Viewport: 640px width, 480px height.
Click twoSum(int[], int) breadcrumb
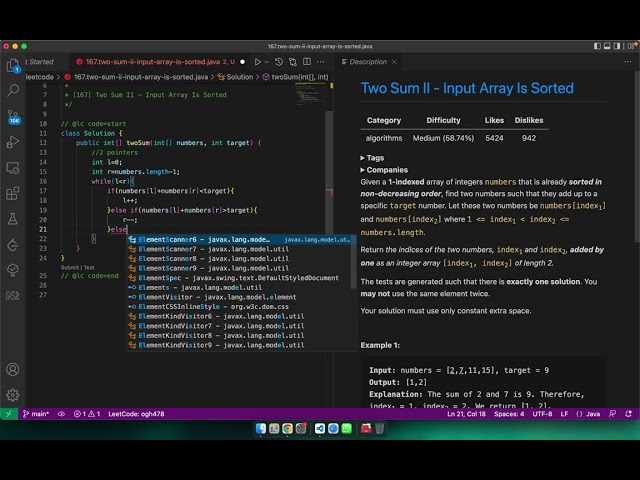coord(300,77)
